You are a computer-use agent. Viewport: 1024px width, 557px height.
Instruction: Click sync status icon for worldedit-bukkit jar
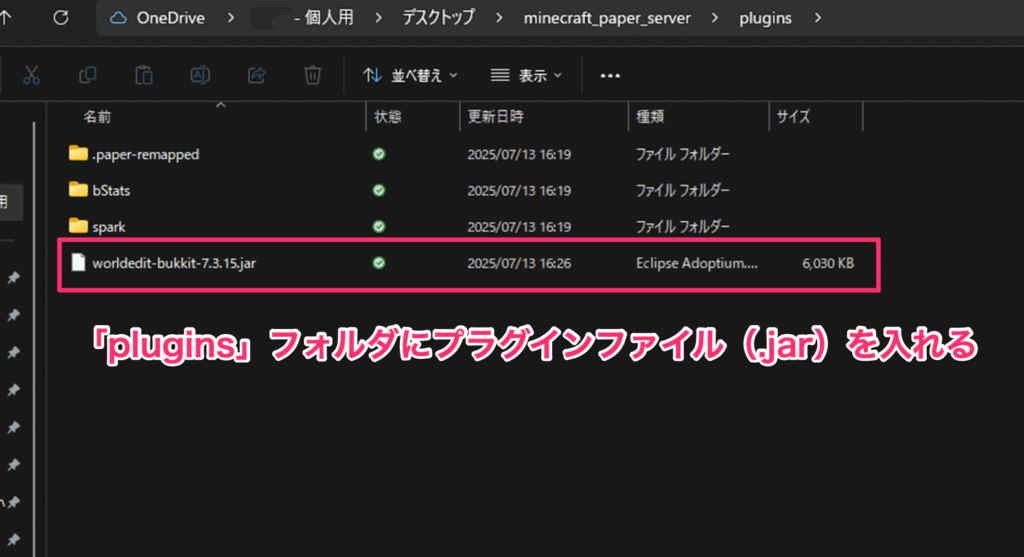[x=379, y=263]
